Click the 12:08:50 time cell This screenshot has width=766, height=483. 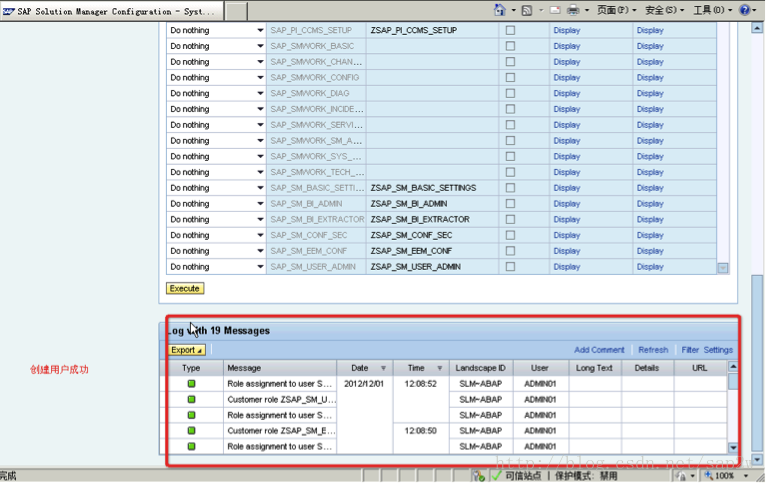point(421,430)
